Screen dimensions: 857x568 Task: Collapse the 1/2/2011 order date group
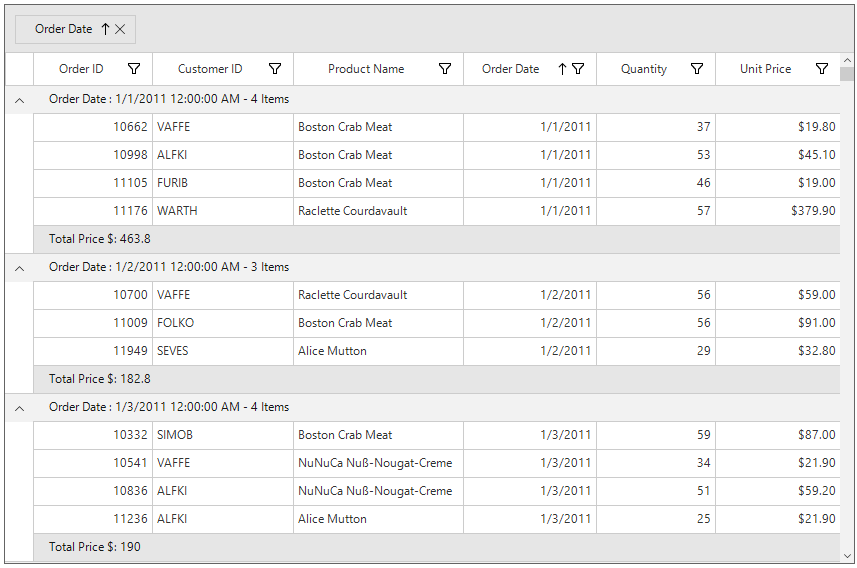coord(20,268)
